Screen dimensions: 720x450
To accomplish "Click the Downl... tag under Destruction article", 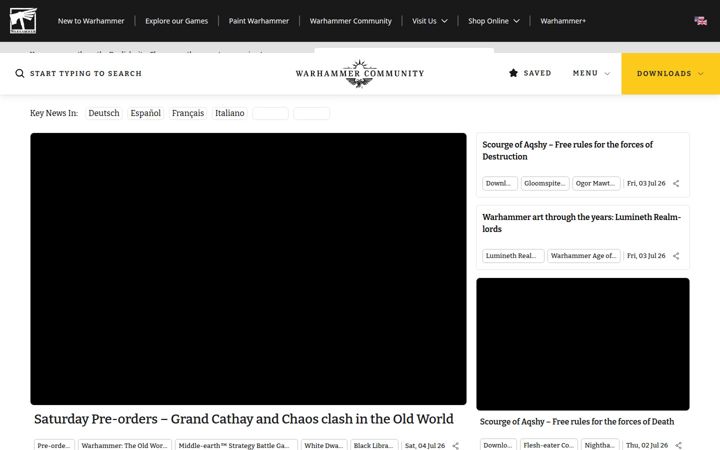I will (x=500, y=183).
